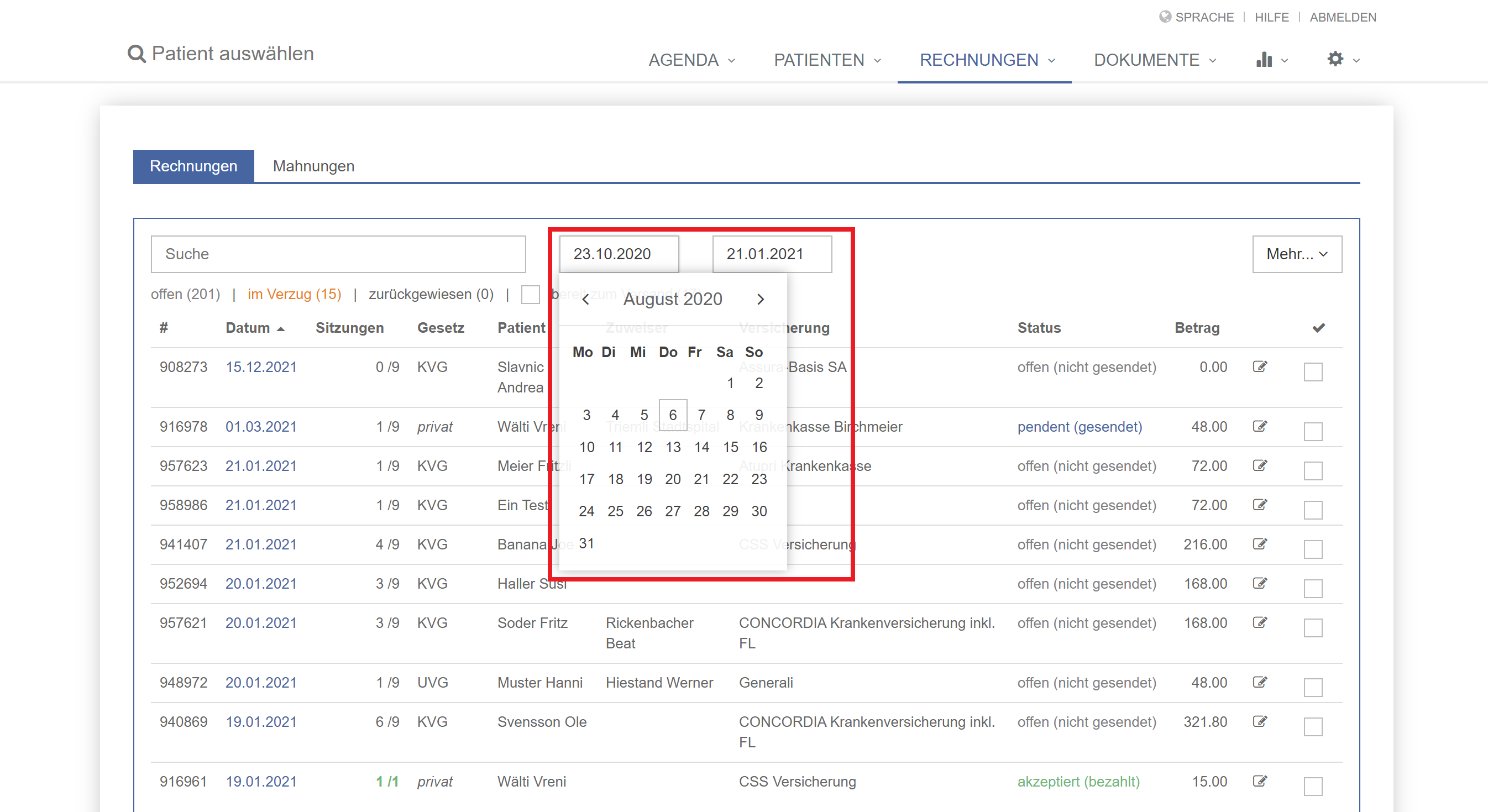Select checkbox for invoice 948972
The width and height of the screenshot is (1488, 812).
[x=1313, y=687]
